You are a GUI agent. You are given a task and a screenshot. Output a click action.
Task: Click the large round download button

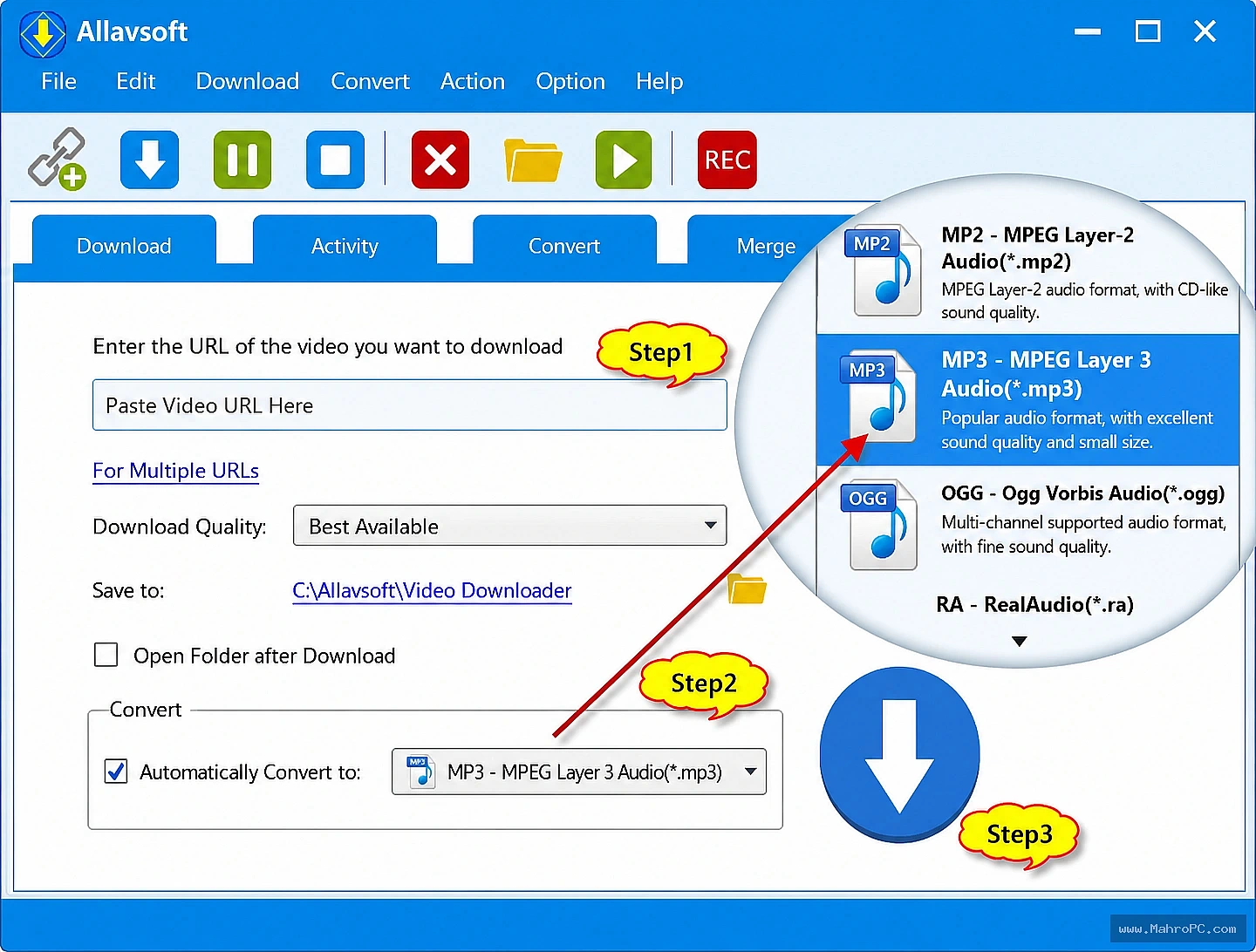click(899, 754)
